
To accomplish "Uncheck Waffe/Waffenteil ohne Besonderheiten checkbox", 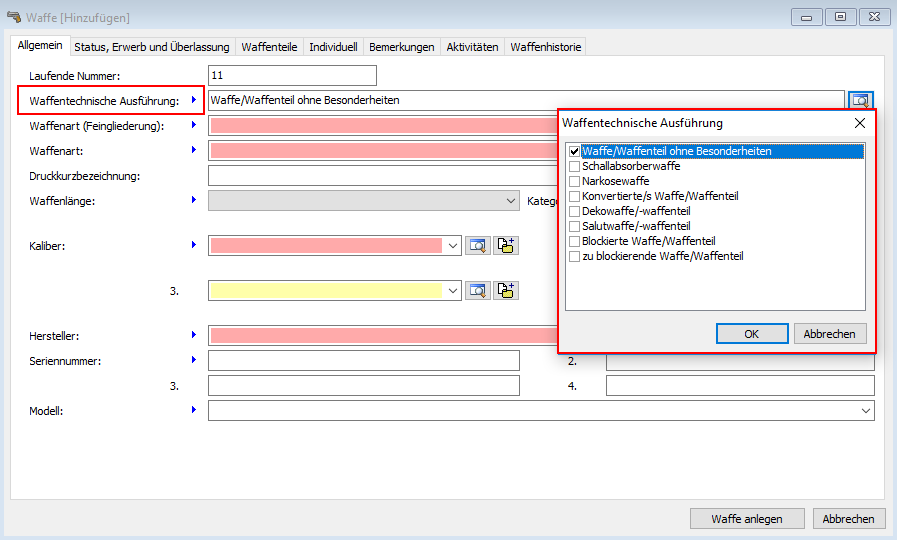I will click(574, 152).
